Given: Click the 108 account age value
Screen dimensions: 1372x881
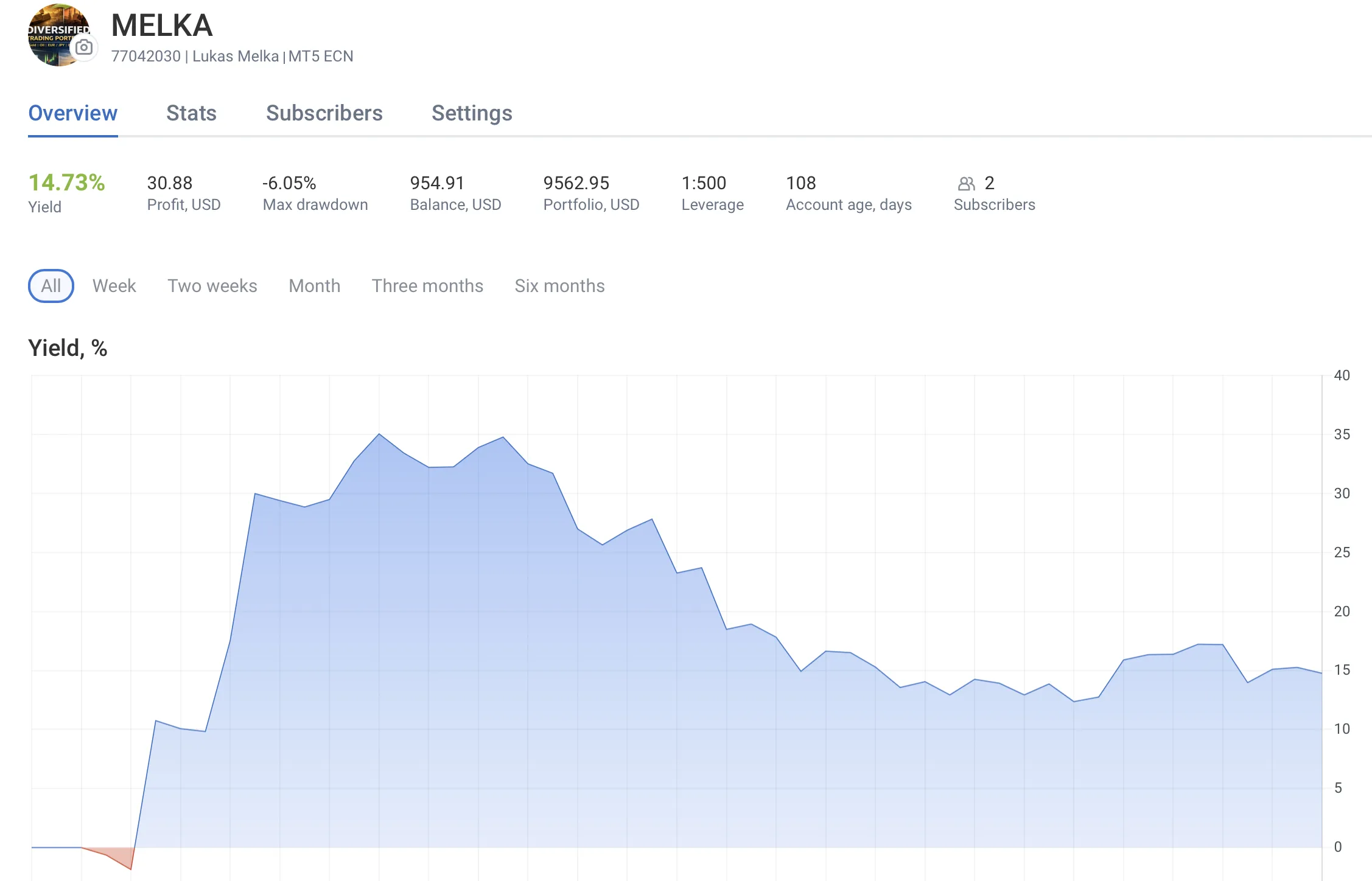Looking at the screenshot, I should coord(801,183).
